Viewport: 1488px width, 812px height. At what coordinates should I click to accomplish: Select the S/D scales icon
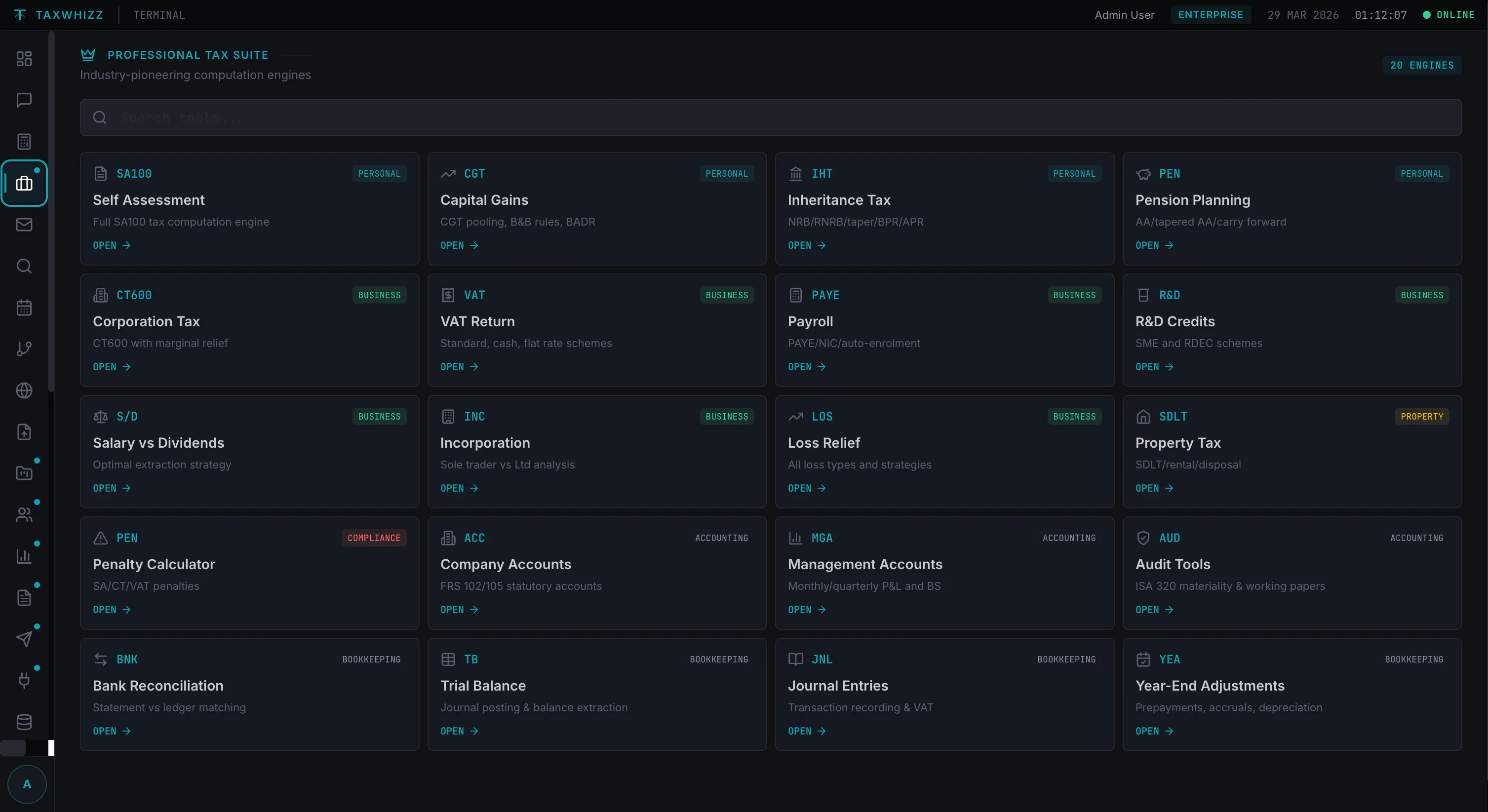[101, 417]
